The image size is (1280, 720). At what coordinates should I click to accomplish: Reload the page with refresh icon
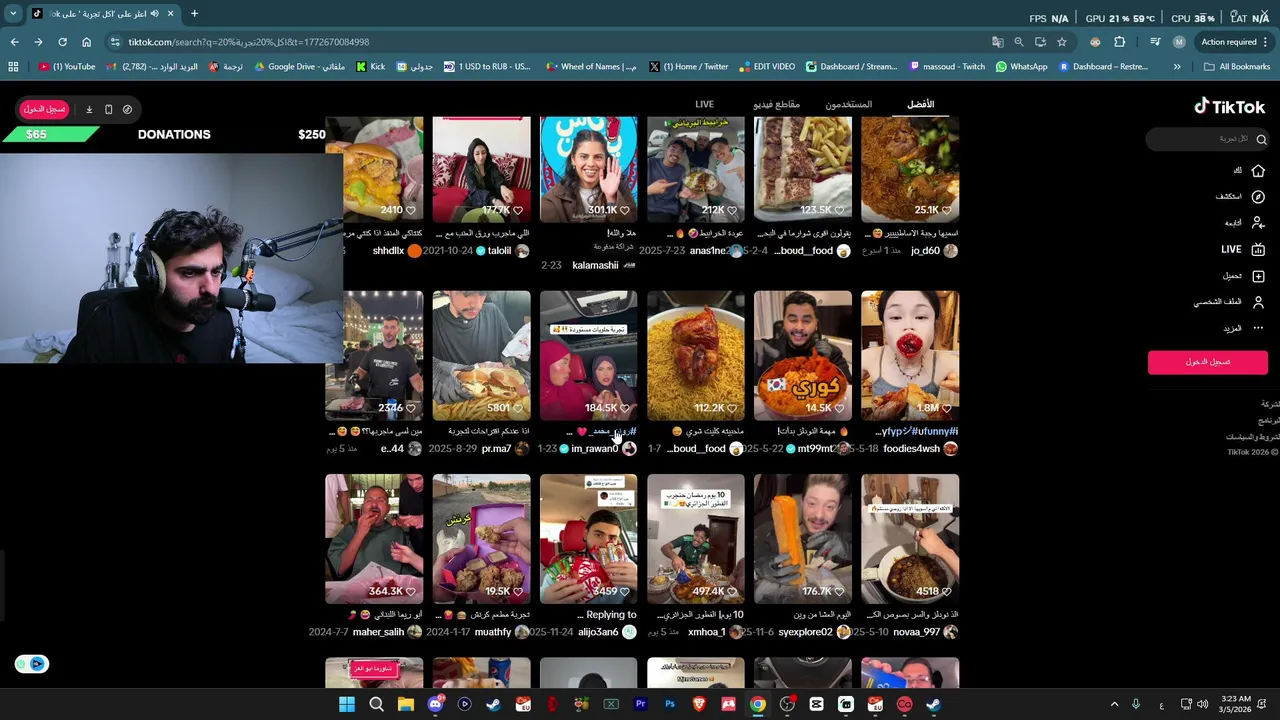[x=62, y=42]
